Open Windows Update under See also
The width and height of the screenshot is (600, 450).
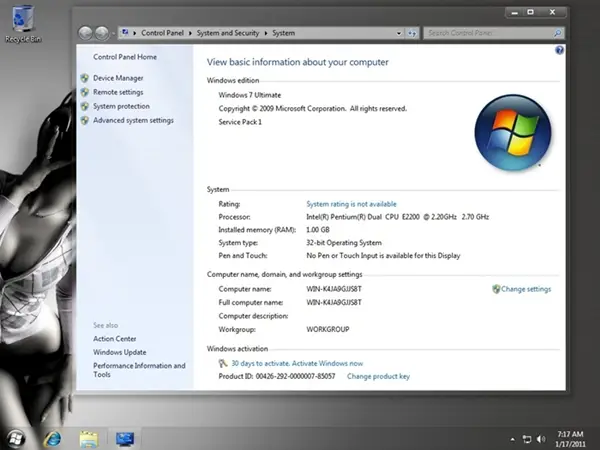click(119, 352)
